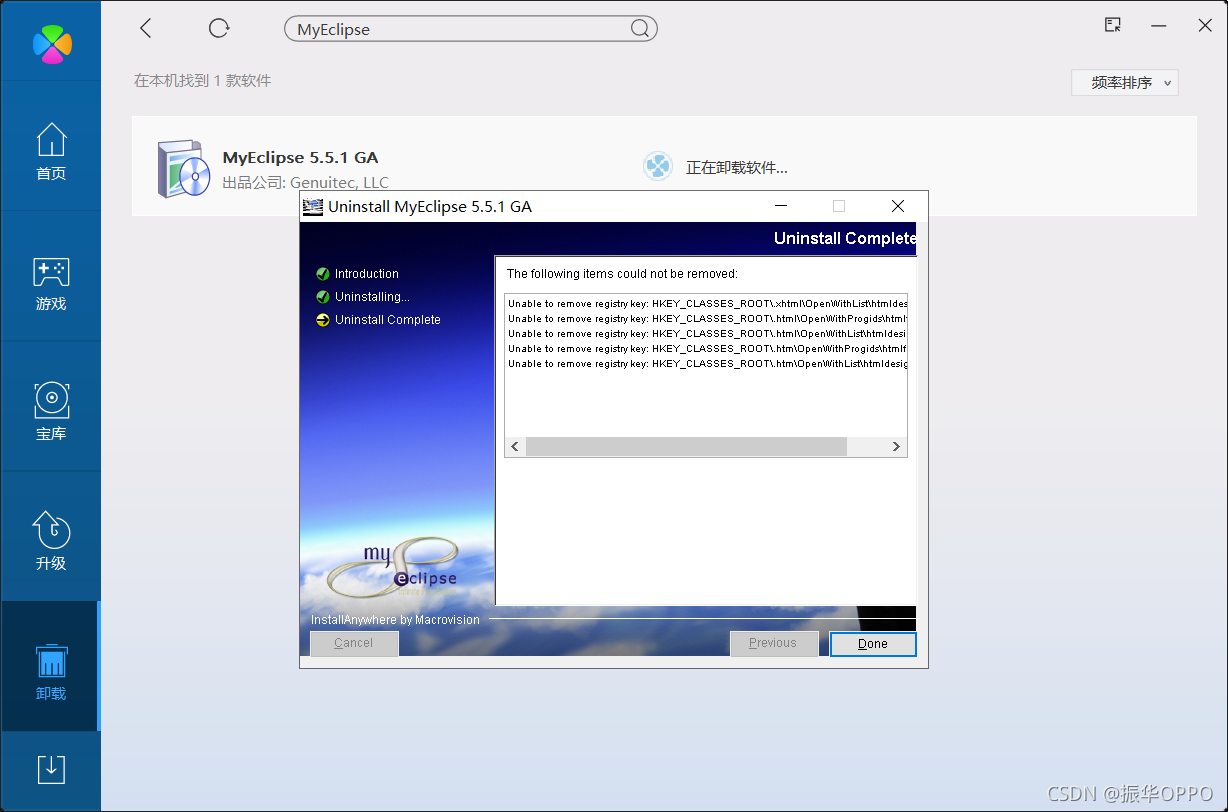Click the MyEclipse logo in uninstaller panel

coord(395,567)
